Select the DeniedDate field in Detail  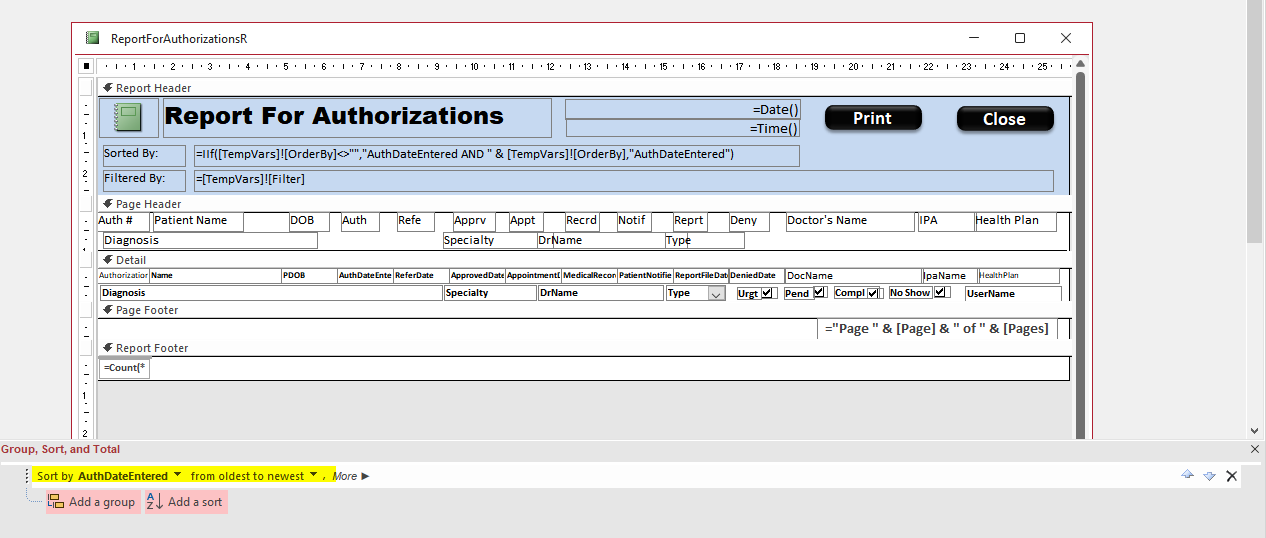(x=755, y=275)
